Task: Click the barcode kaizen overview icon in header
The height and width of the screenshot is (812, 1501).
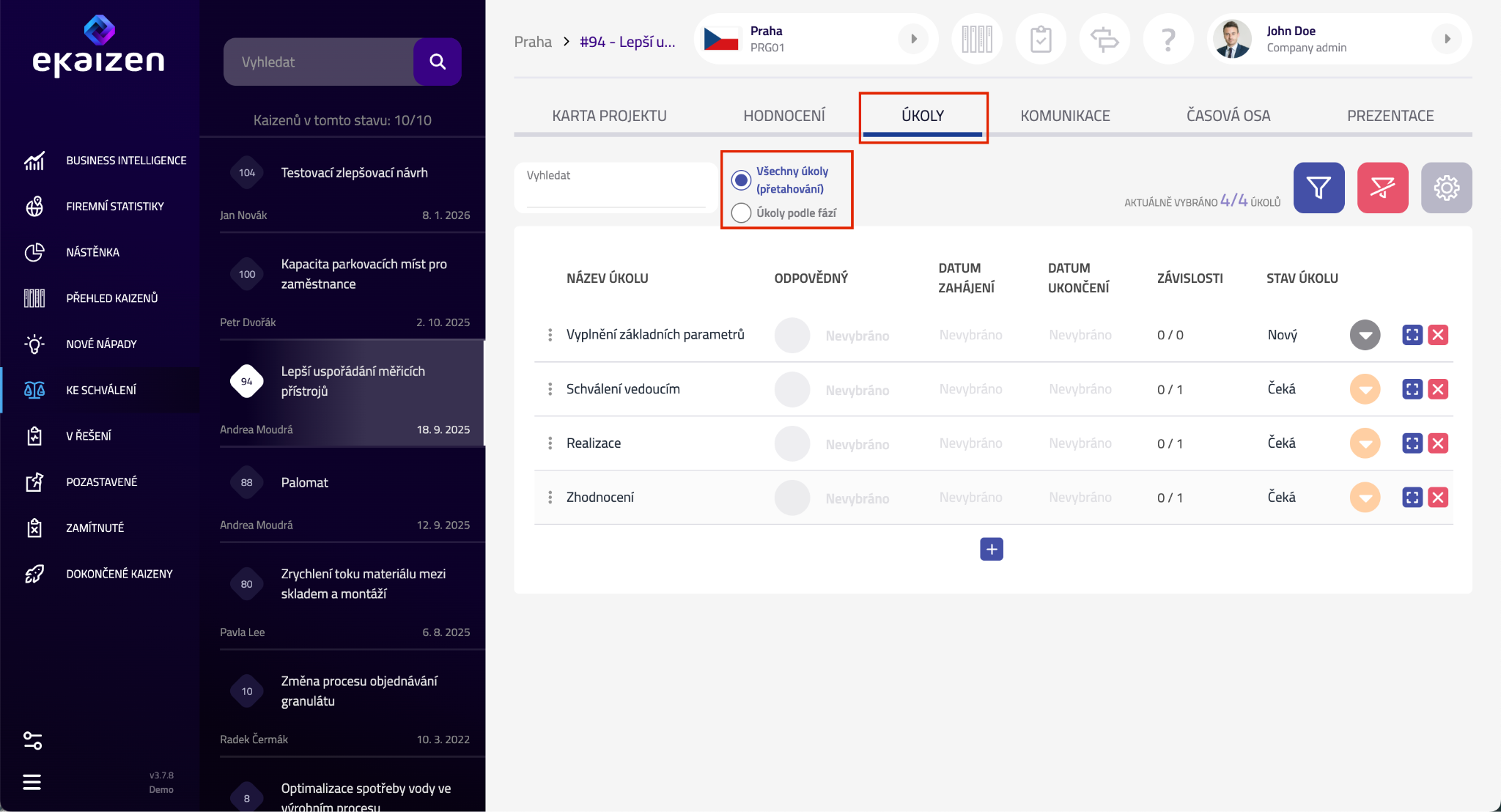Action: pos(977,40)
